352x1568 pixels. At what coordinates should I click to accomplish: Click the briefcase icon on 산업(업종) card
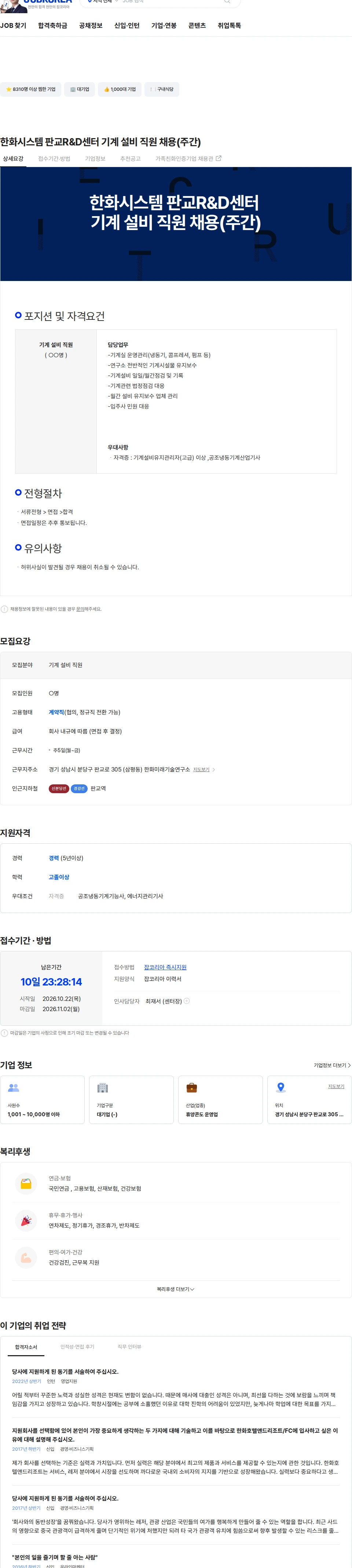191,1088
